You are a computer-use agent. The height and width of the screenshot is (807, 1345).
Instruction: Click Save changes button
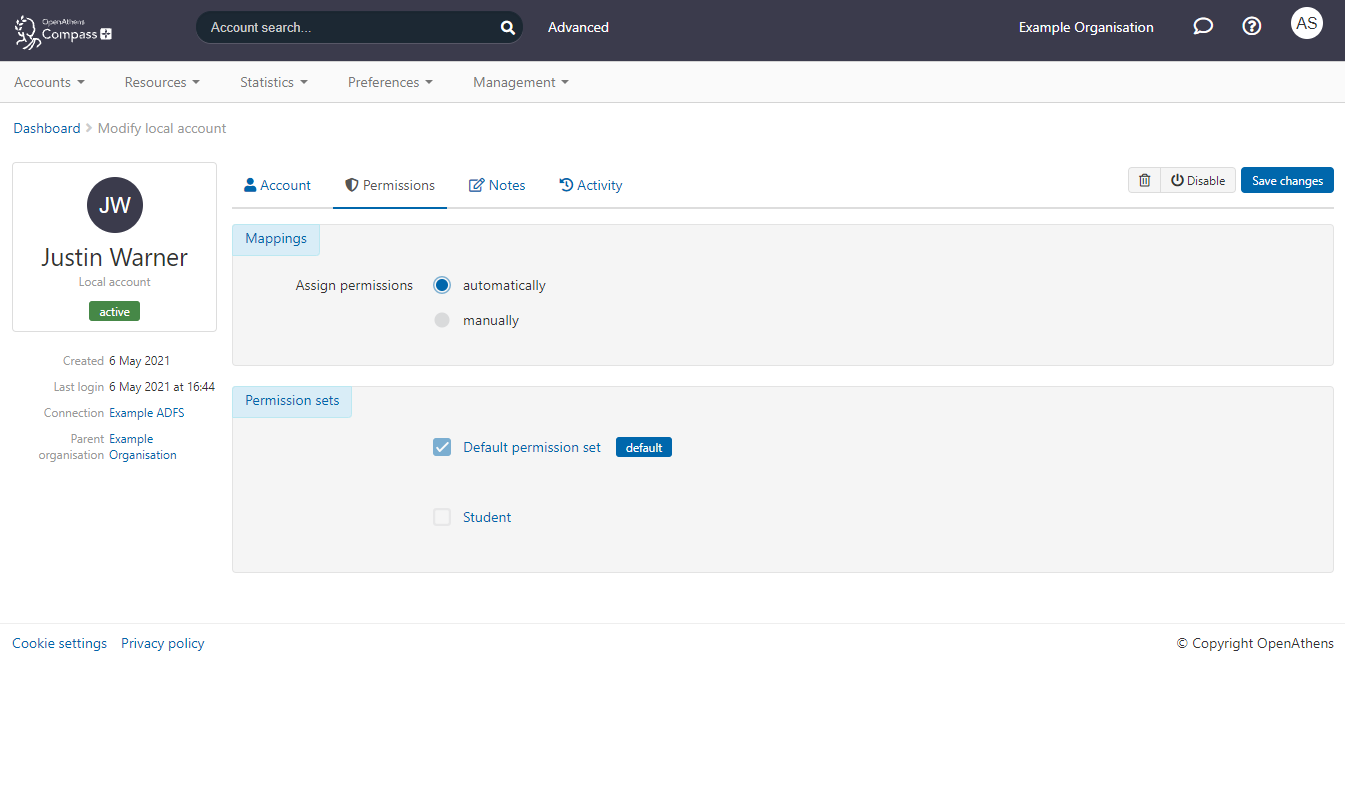(x=1287, y=180)
